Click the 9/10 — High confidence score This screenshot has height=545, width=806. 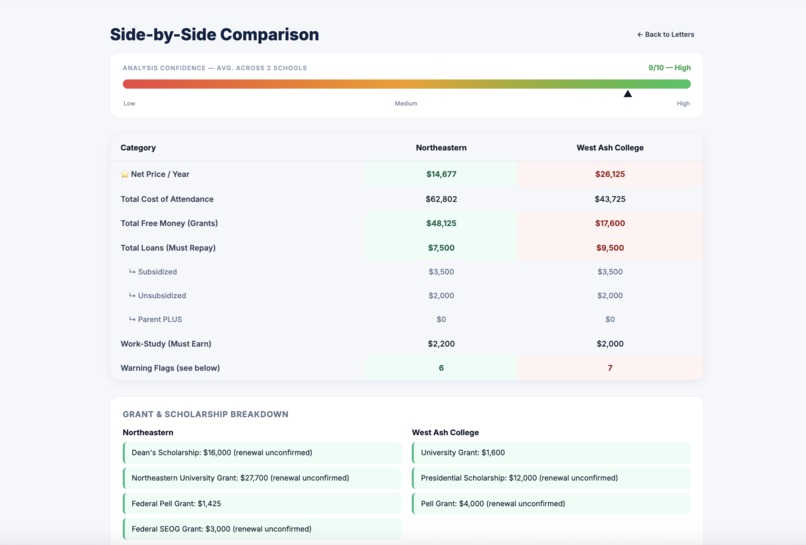click(669, 67)
